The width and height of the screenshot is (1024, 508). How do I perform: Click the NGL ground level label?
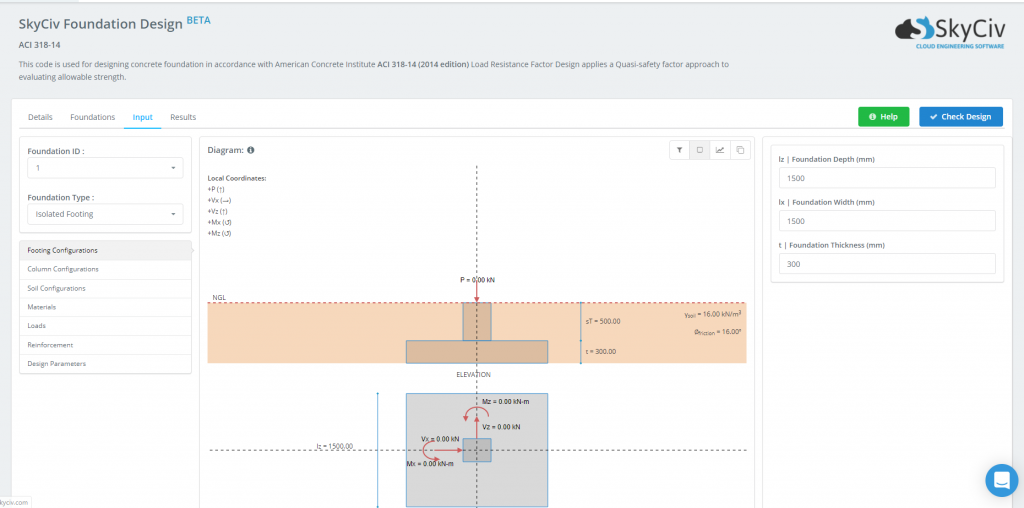(x=219, y=298)
